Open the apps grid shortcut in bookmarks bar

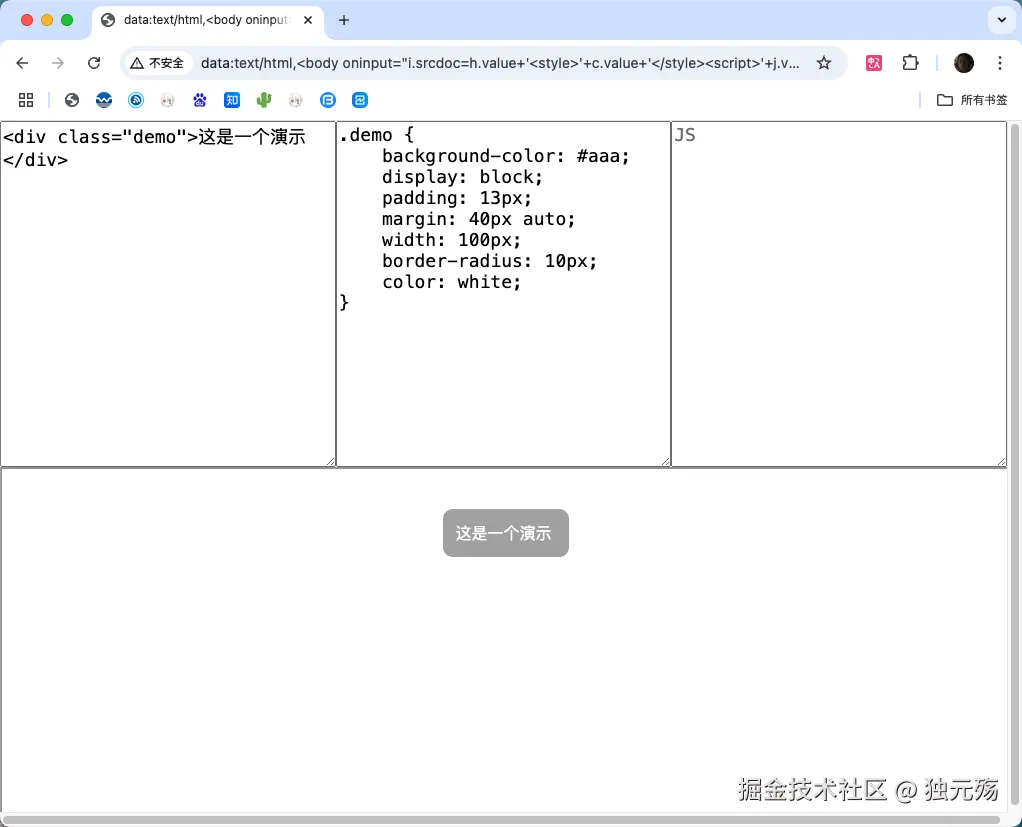[x=26, y=100]
